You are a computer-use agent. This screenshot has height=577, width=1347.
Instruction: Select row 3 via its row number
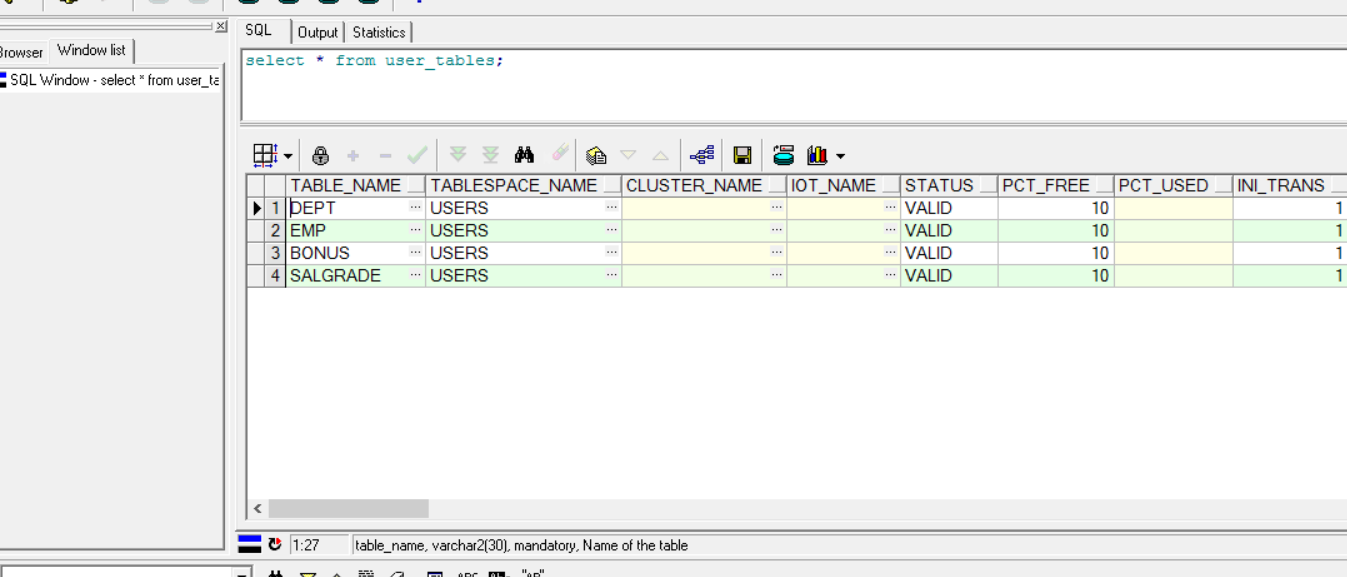276,253
